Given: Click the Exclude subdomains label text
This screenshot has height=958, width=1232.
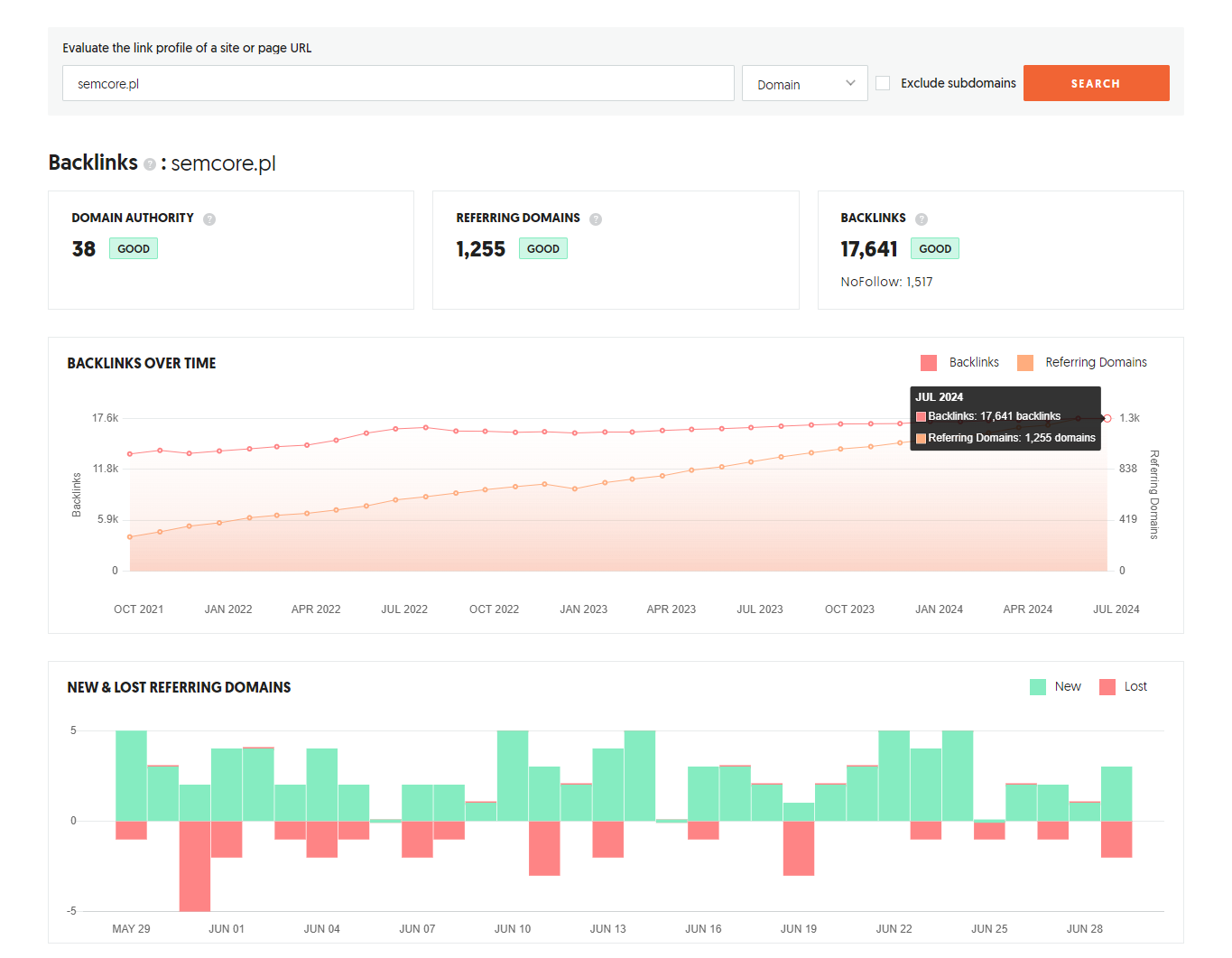Looking at the screenshot, I should click(959, 83).
